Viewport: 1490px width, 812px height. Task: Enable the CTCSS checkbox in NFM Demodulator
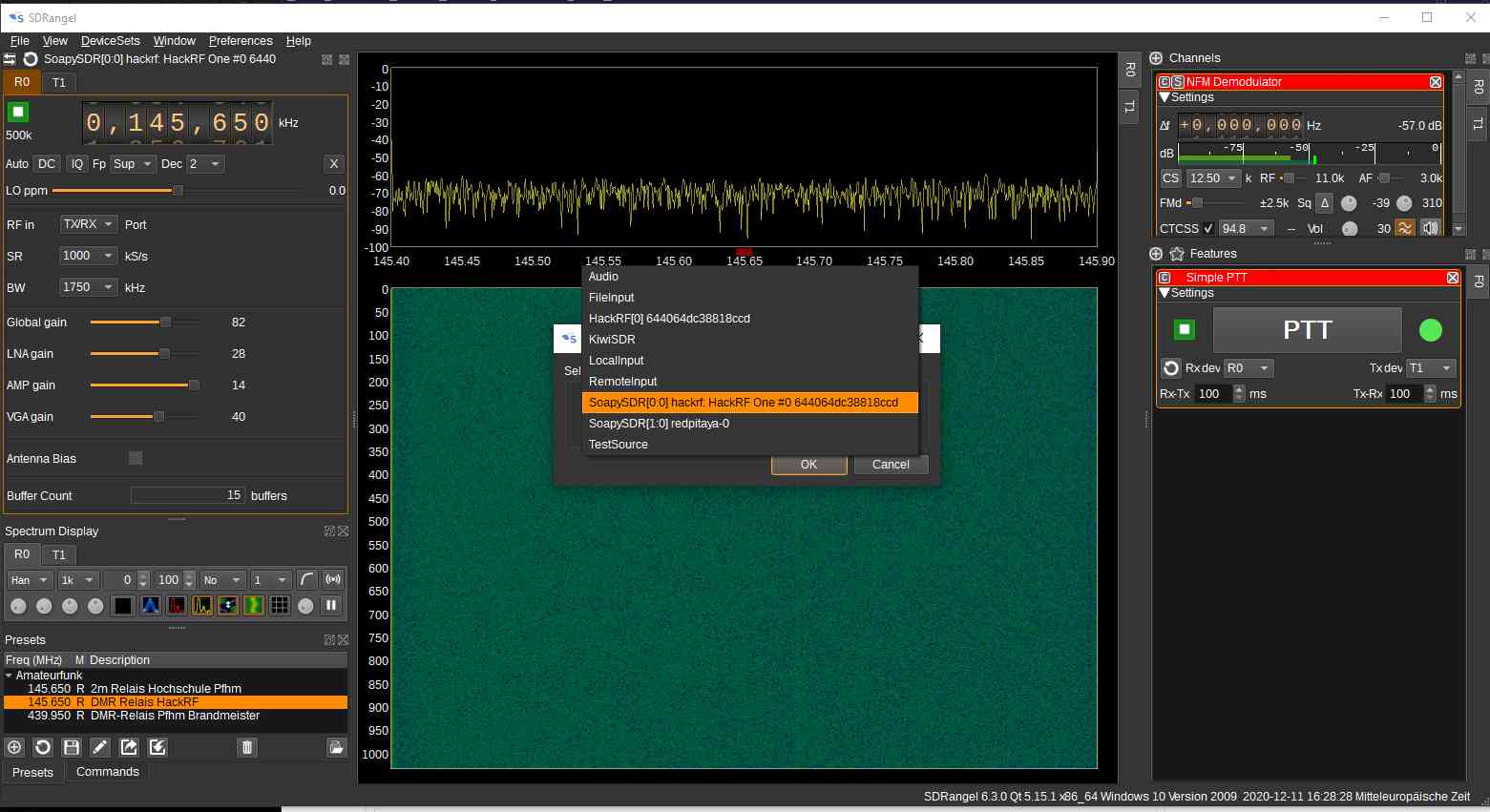1208,227
